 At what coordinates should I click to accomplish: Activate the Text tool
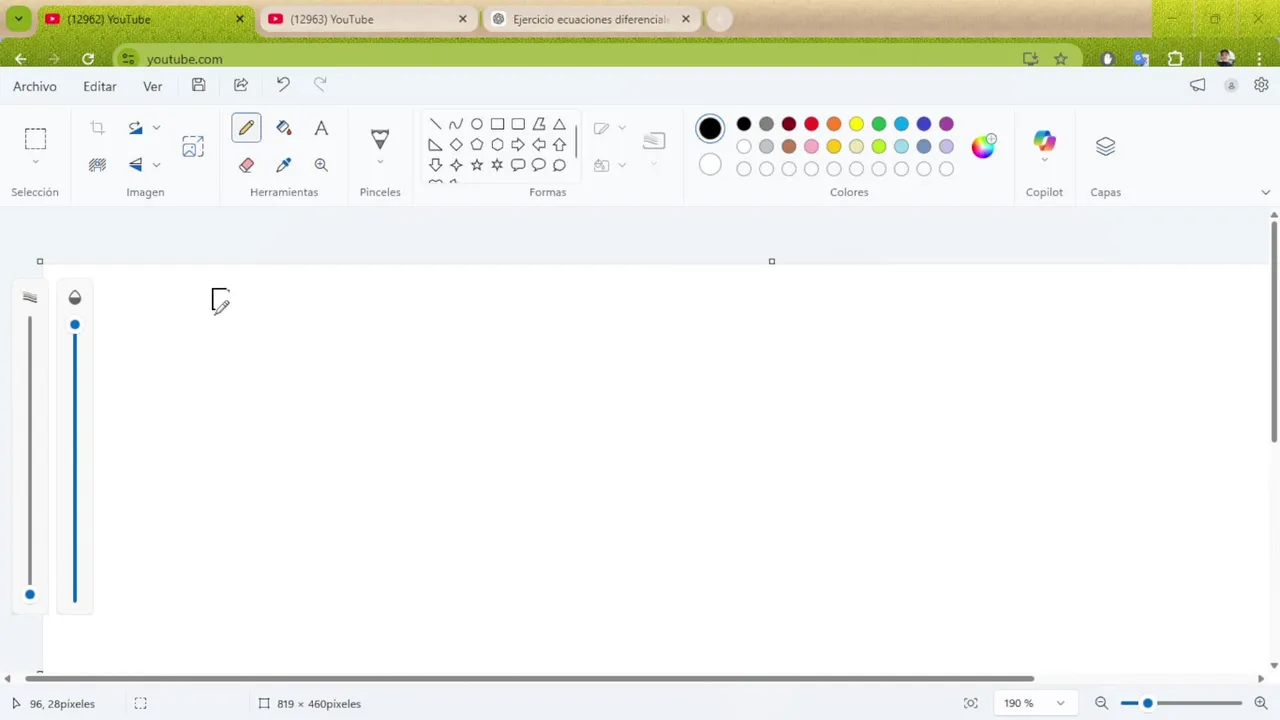coord(321,128)
